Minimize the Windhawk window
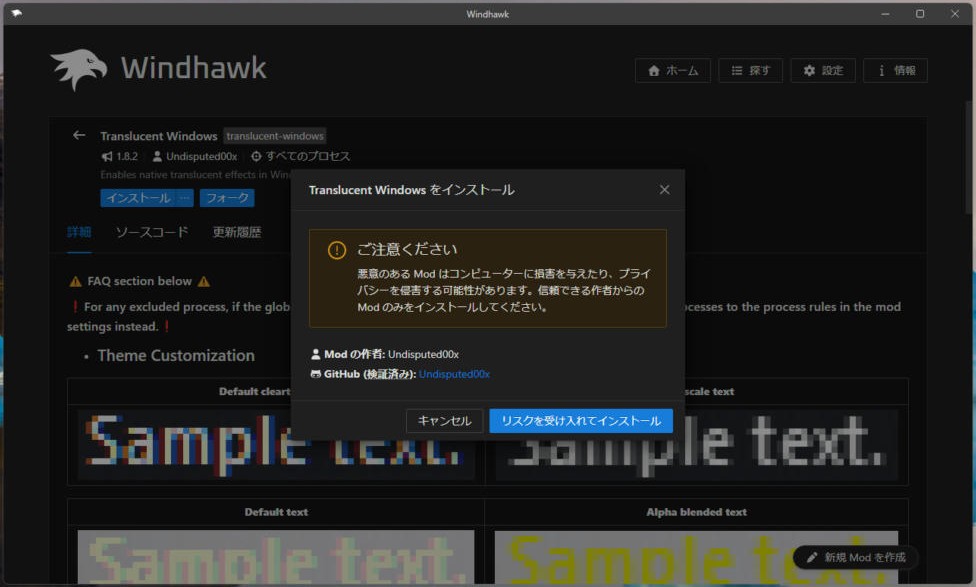Screen dimensions: 976x587 885,14
